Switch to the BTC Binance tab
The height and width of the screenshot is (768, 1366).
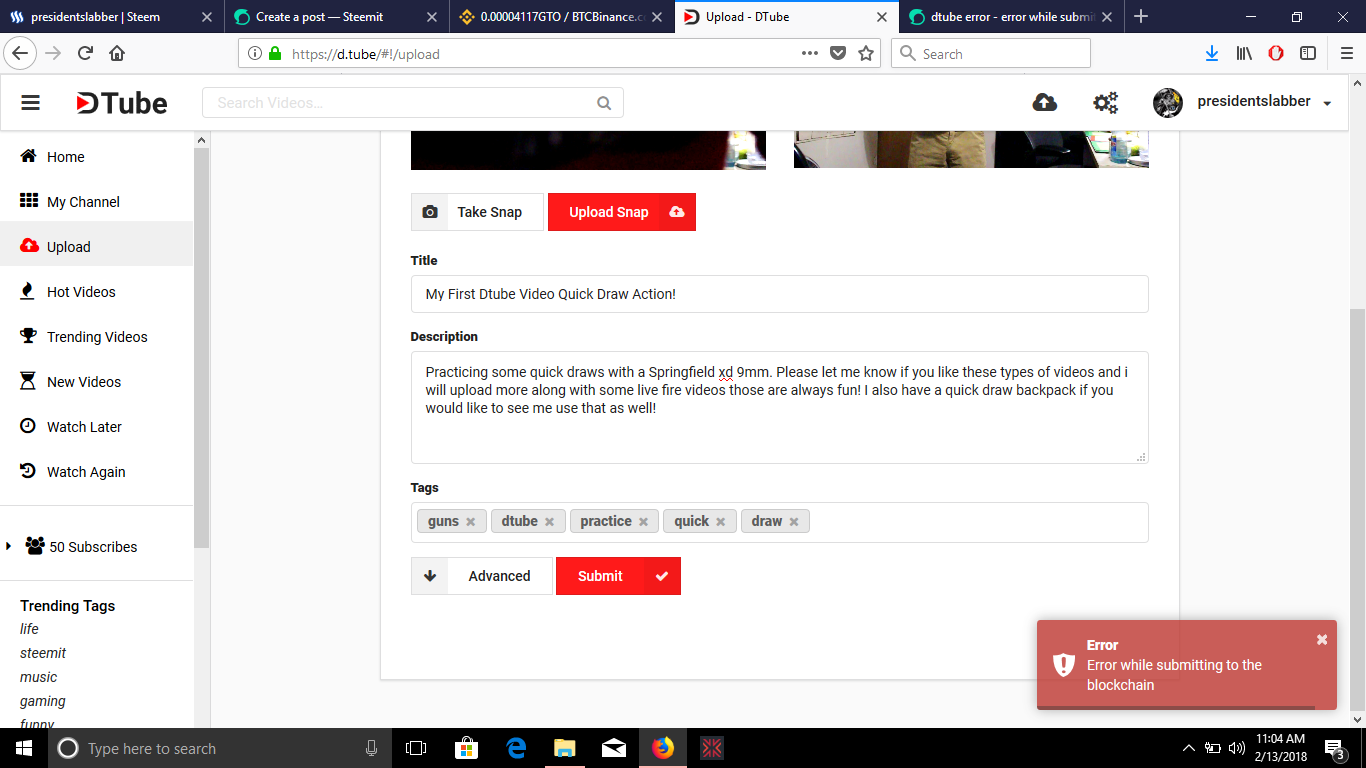561,16
